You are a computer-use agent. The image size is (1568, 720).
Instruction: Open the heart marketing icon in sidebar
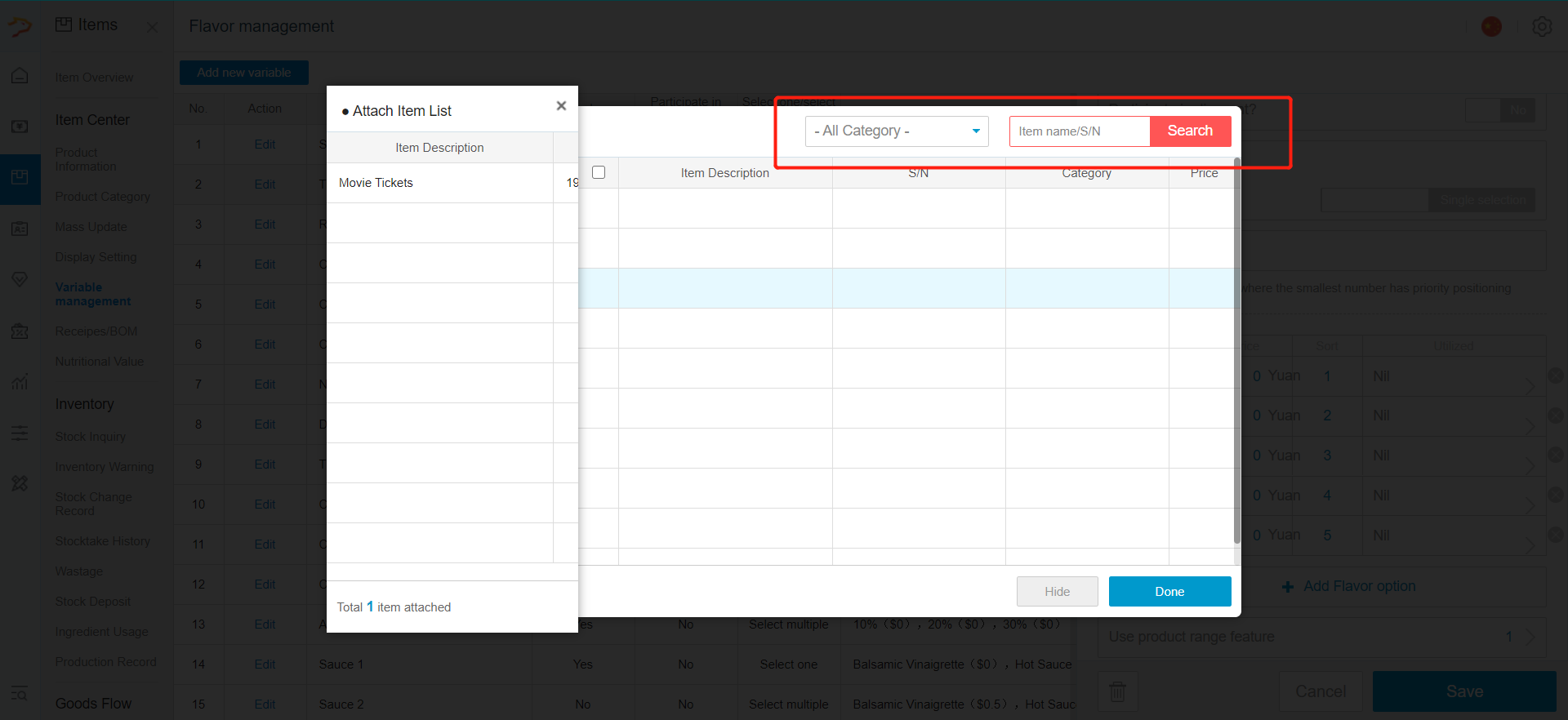(20, 279)
